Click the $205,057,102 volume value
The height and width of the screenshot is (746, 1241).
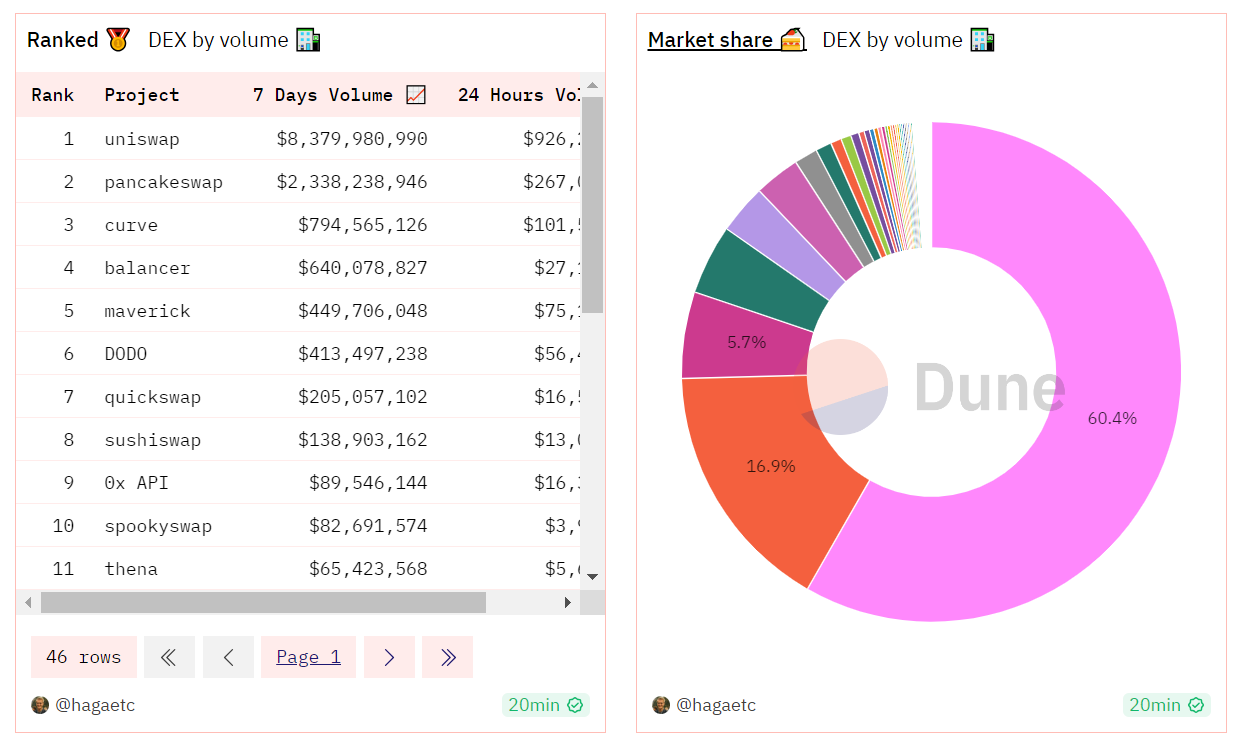(x=363, y=397)
